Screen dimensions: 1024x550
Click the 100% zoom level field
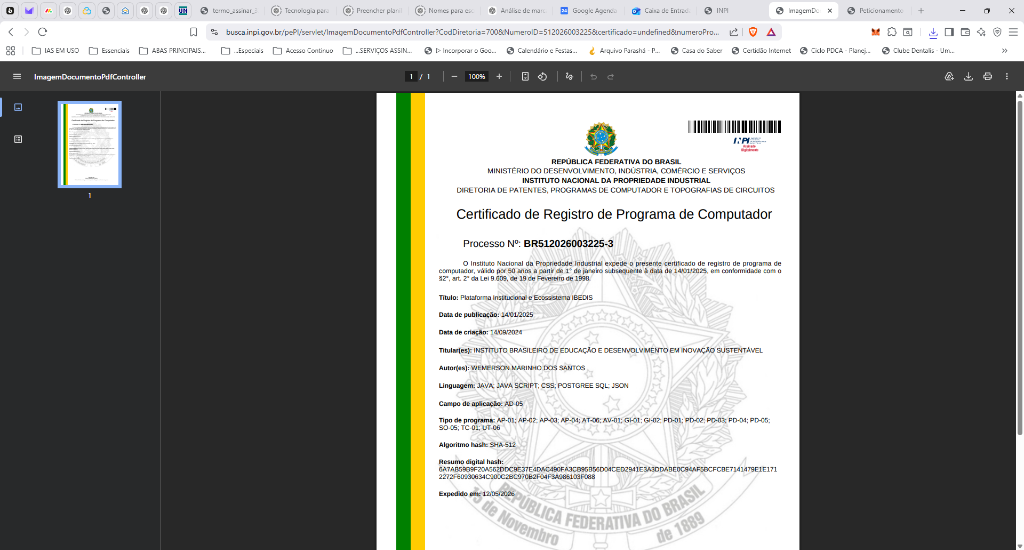coord(477,76)
